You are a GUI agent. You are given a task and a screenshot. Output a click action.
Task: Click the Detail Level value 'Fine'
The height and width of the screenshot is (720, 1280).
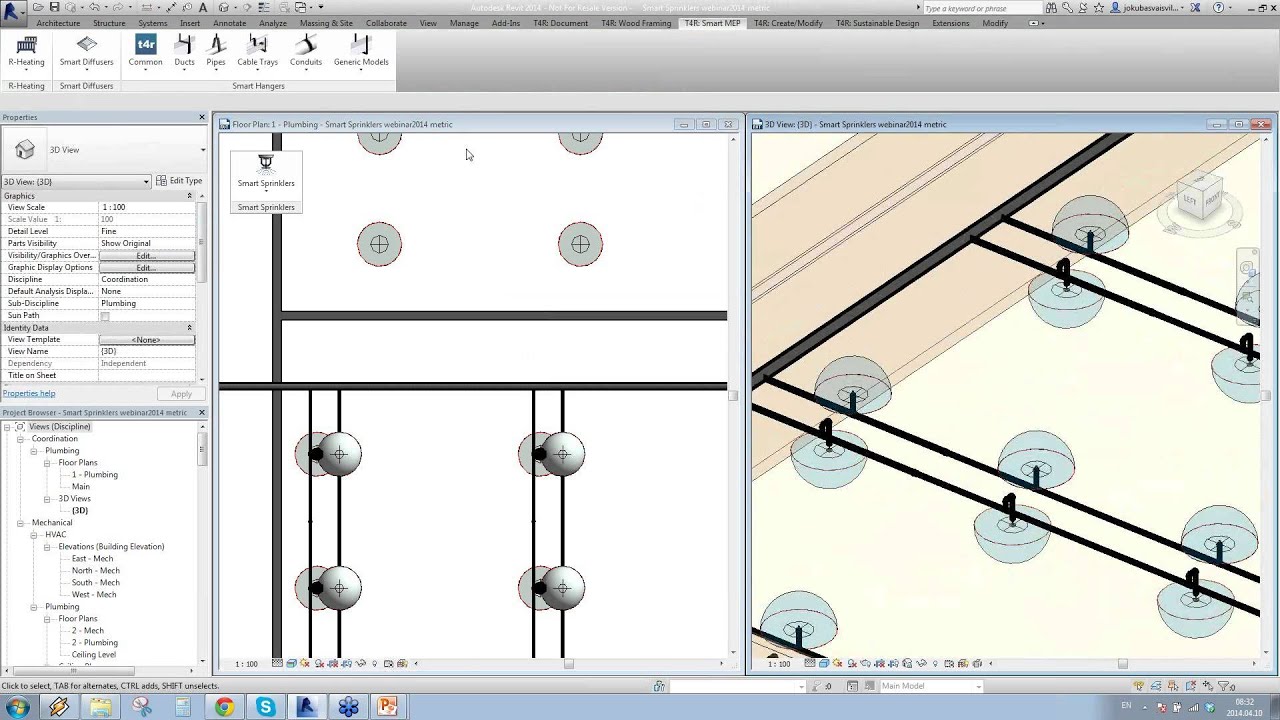(x=147, y=231)
